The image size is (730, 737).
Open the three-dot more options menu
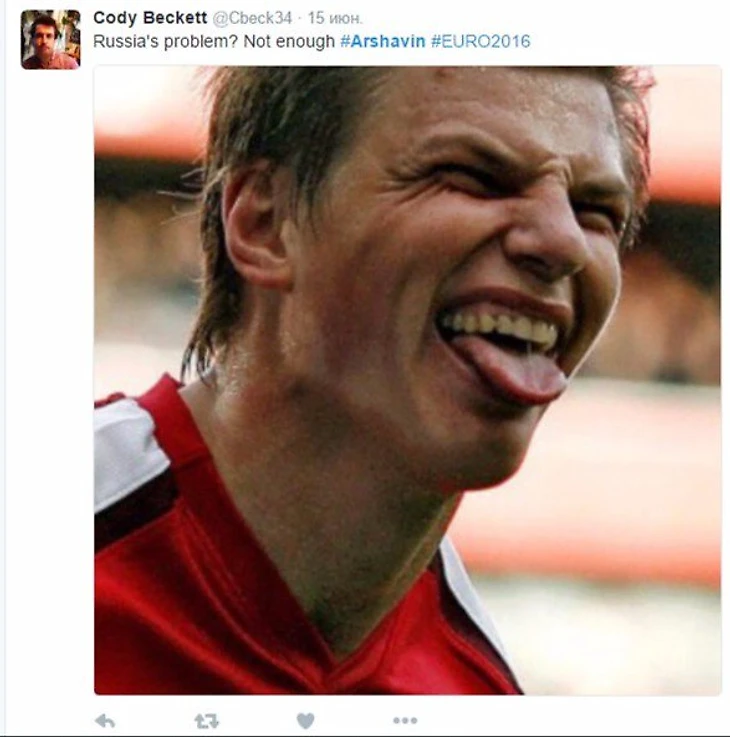(x=404, y=720)
